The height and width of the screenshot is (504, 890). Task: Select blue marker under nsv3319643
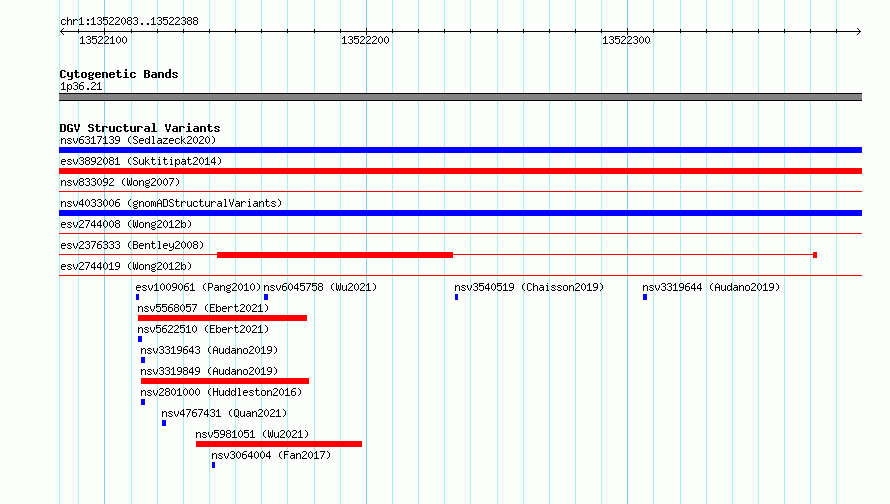click(x=143, y=360)
